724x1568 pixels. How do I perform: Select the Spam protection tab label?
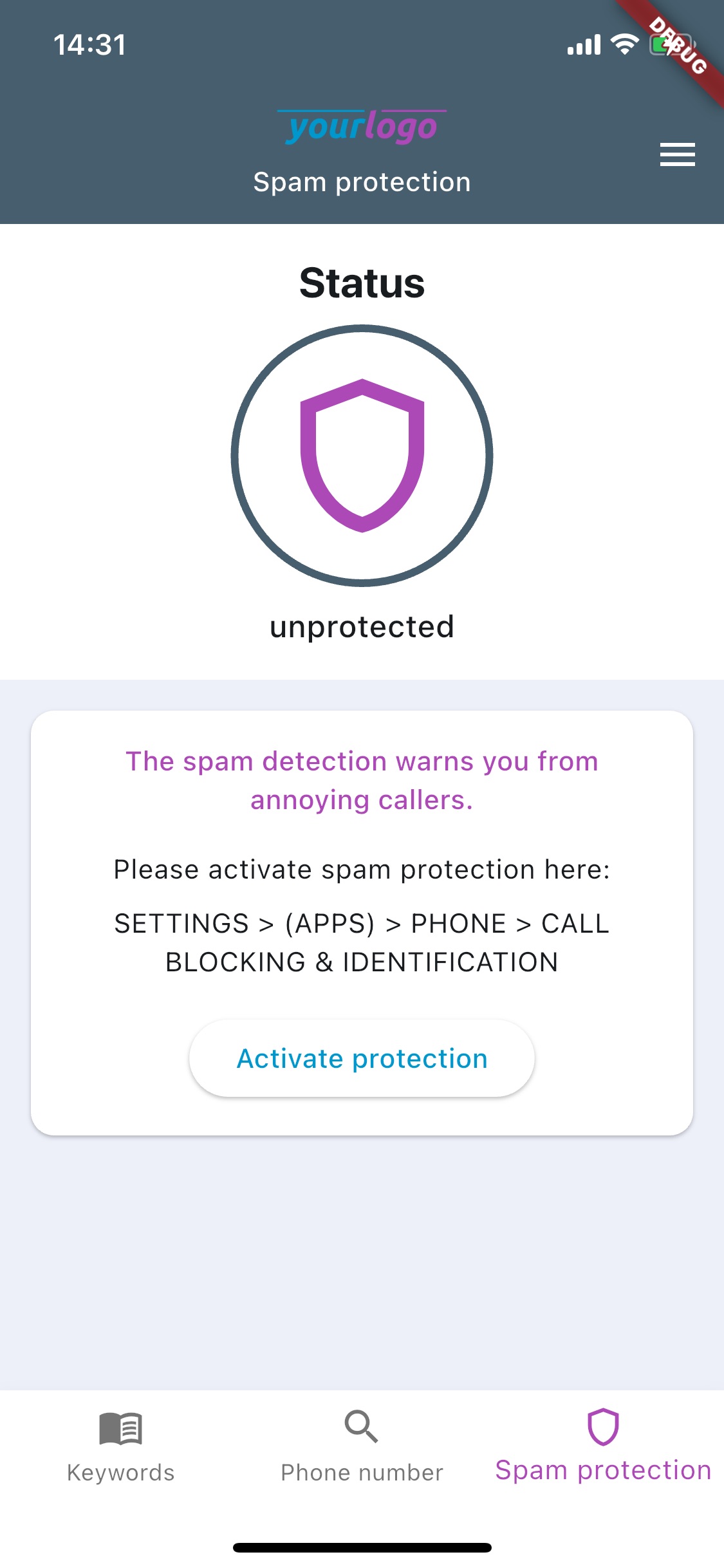603,1471
